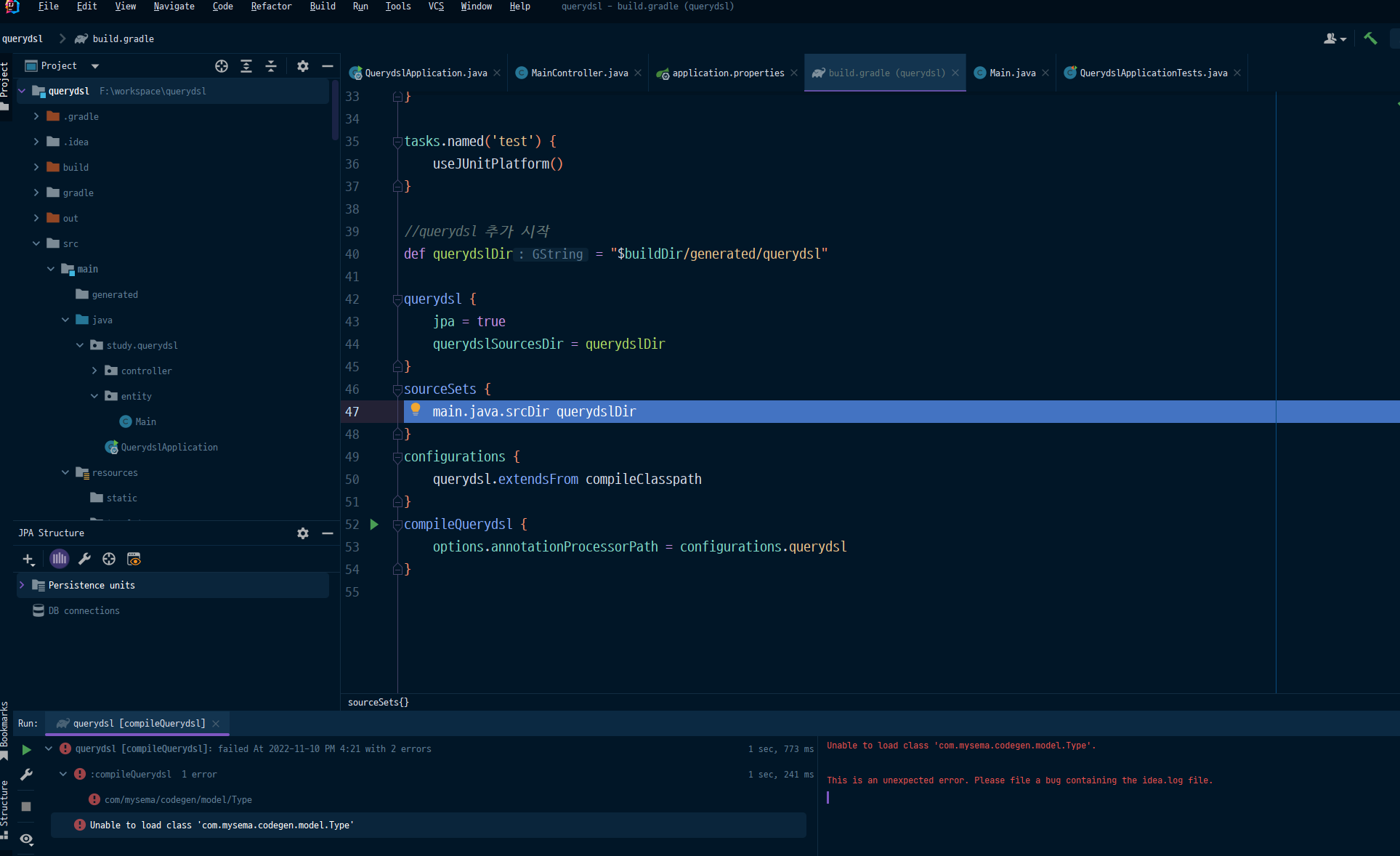Screen dimensions: 1400x856
Task: Click the run gutter arrow beside compileQuerydsl
Action: click(374, 525)
